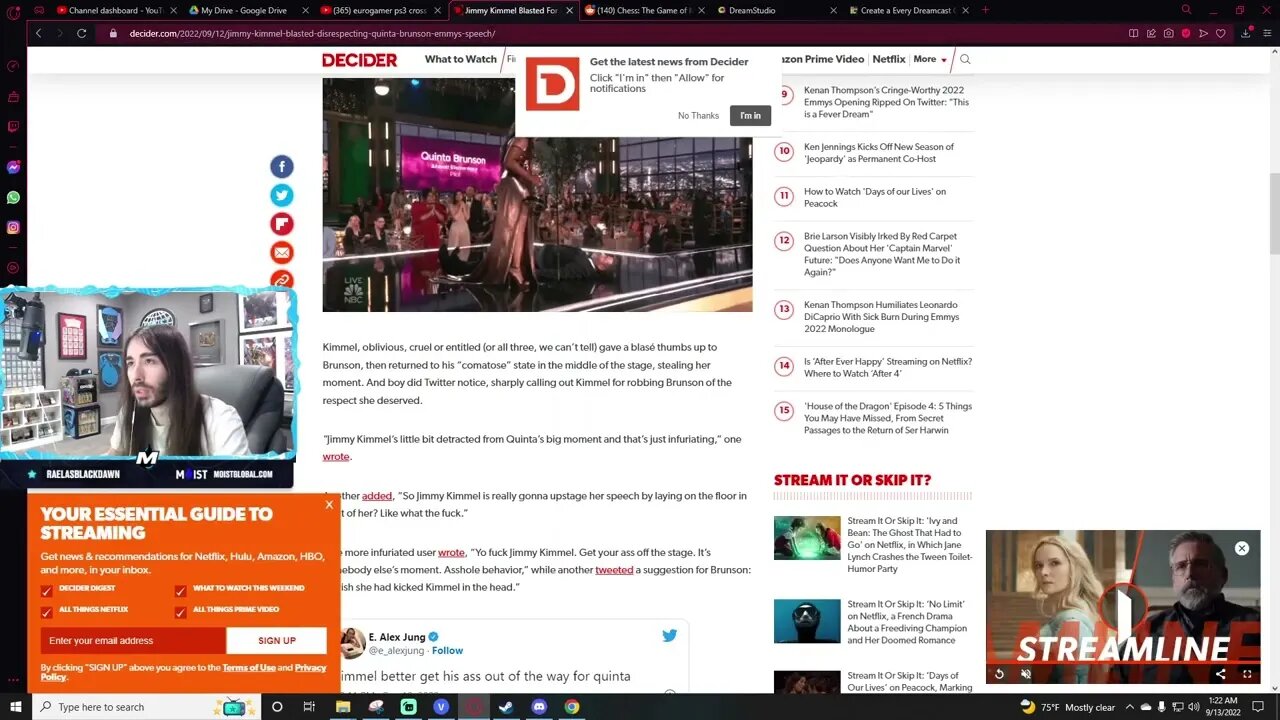Toggle All Things Prime Video checkbox
Screen dimensions: 1280x720
pyautogui.click(x=180, y=612)
